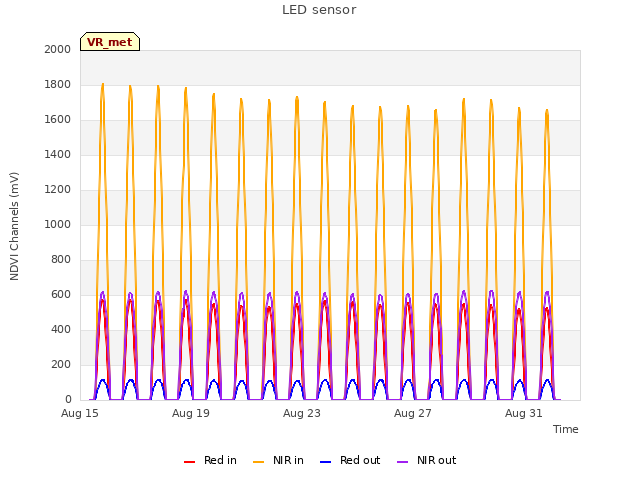Click the Aug 31 x-axis label
The width and height of the screenshot is (640, 480).
click(524, 413)
